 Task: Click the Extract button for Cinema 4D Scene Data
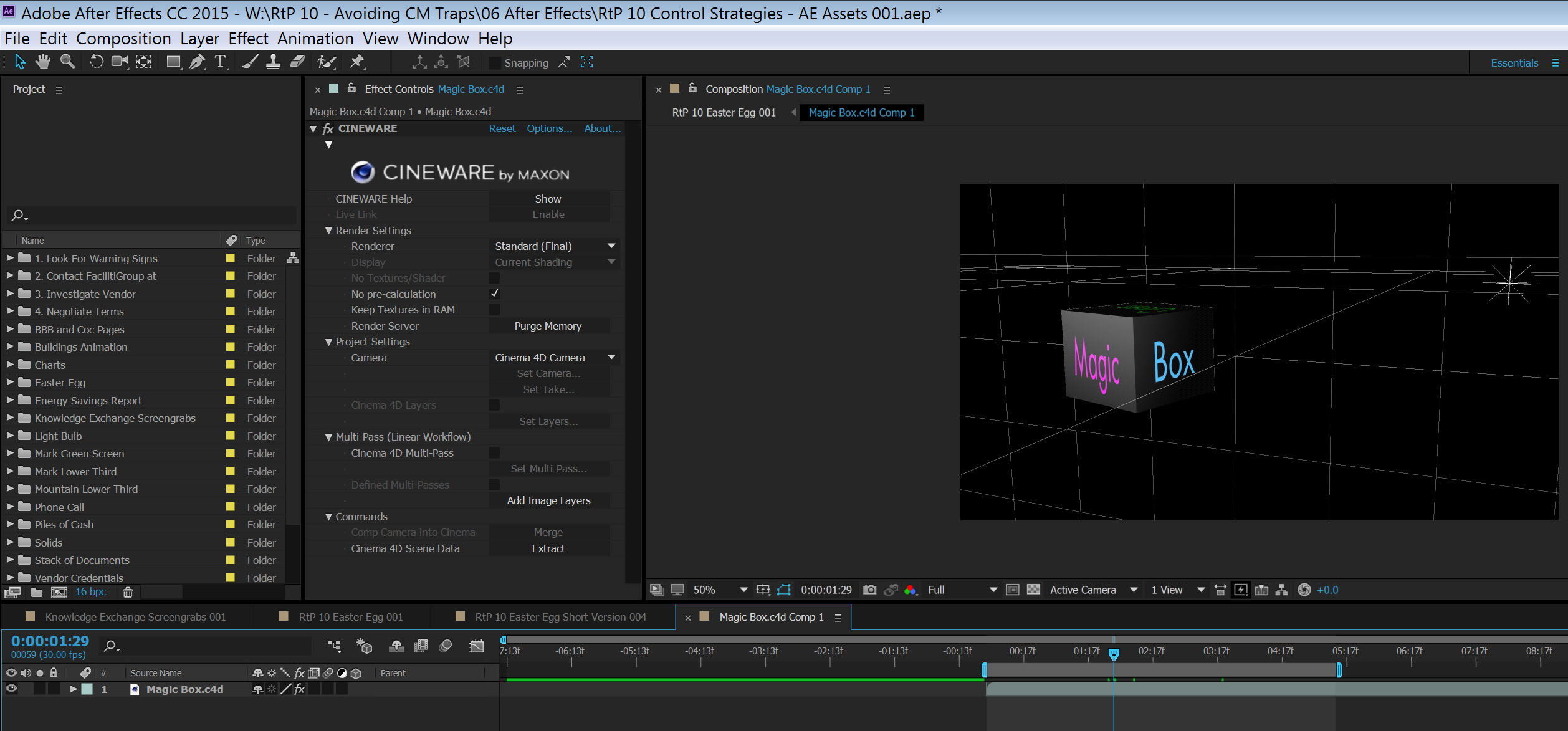[x=549, y=548]
